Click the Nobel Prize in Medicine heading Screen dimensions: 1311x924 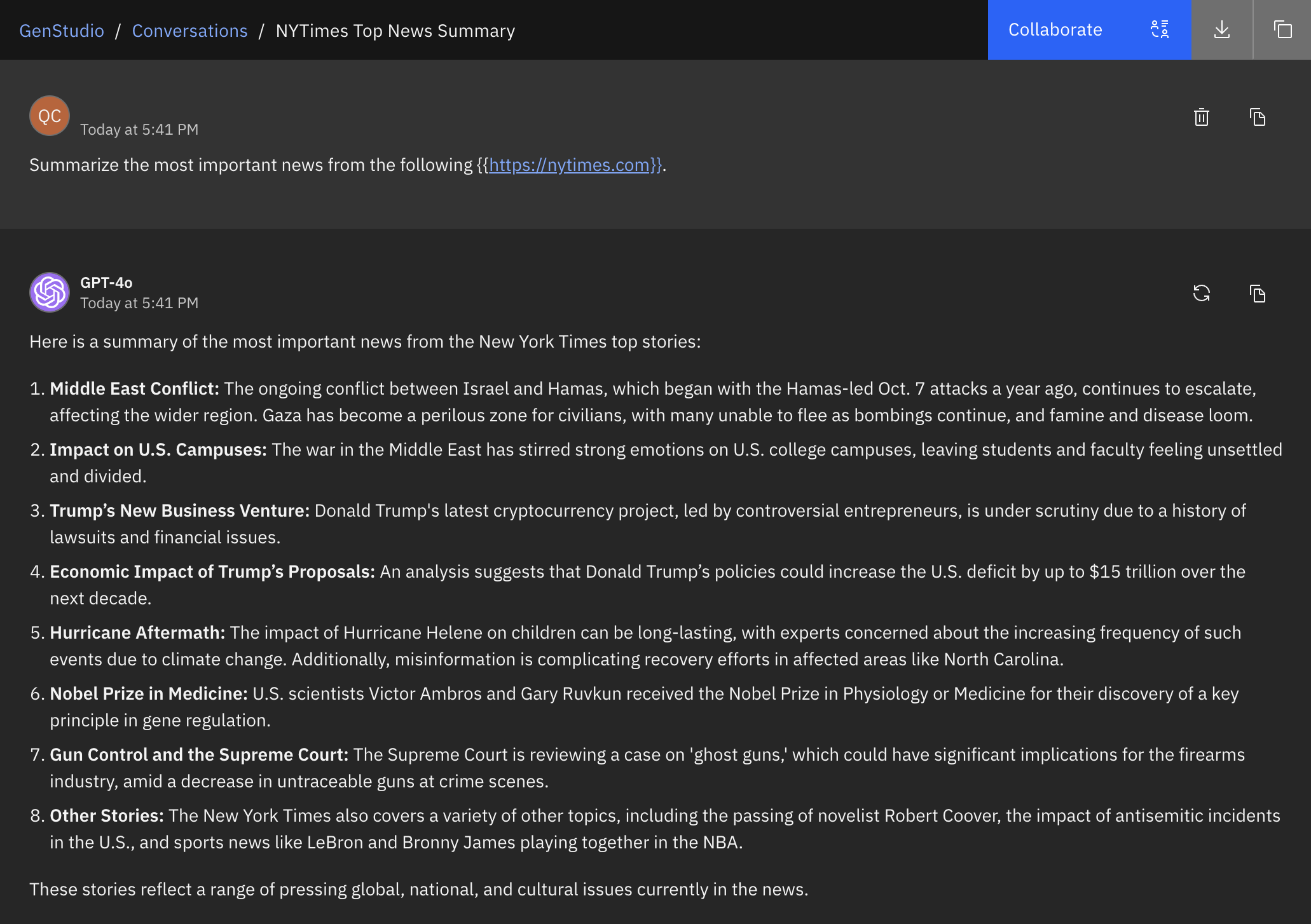point(148,694)
